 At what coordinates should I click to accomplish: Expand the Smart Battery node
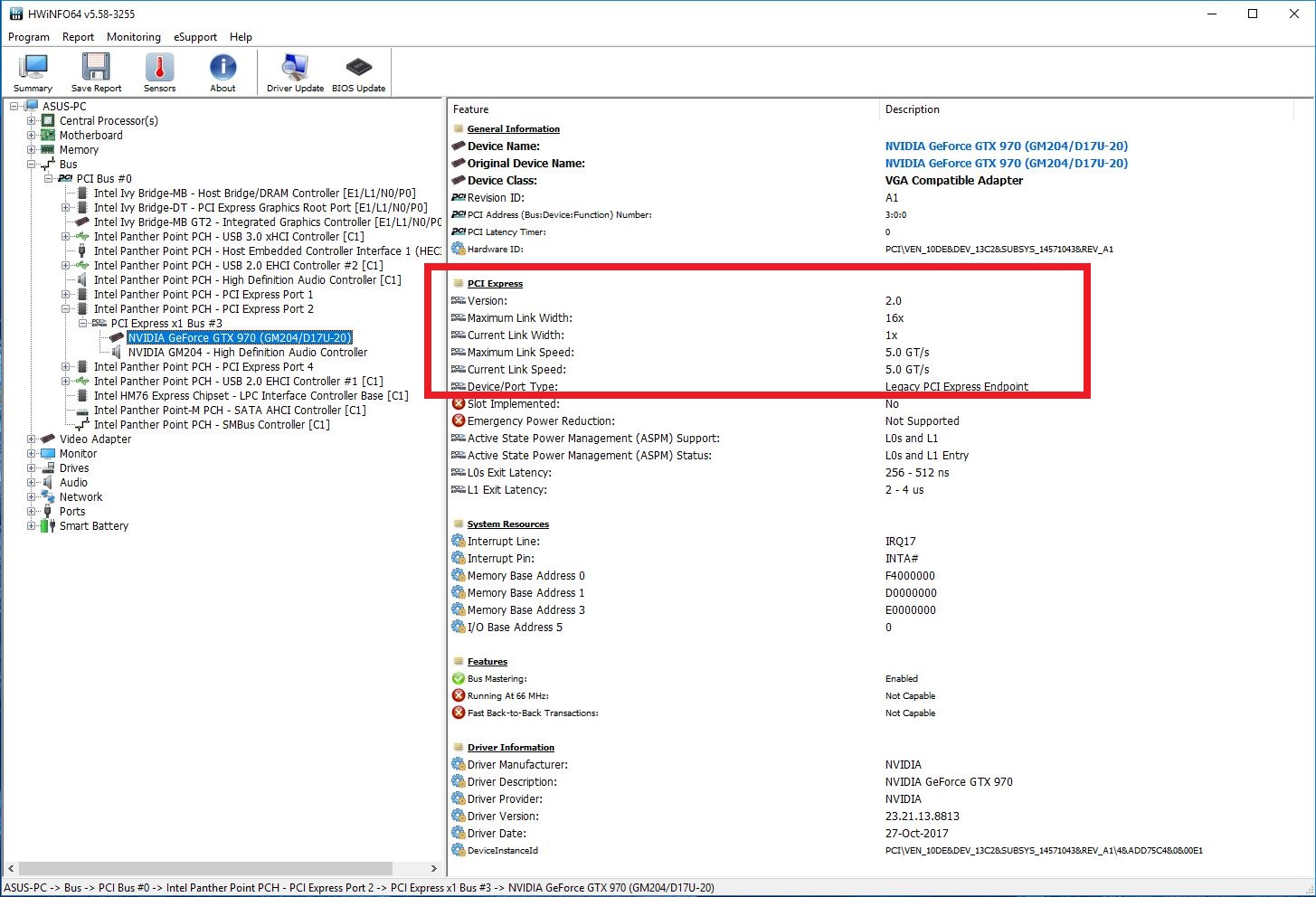(x=31, y=525)
